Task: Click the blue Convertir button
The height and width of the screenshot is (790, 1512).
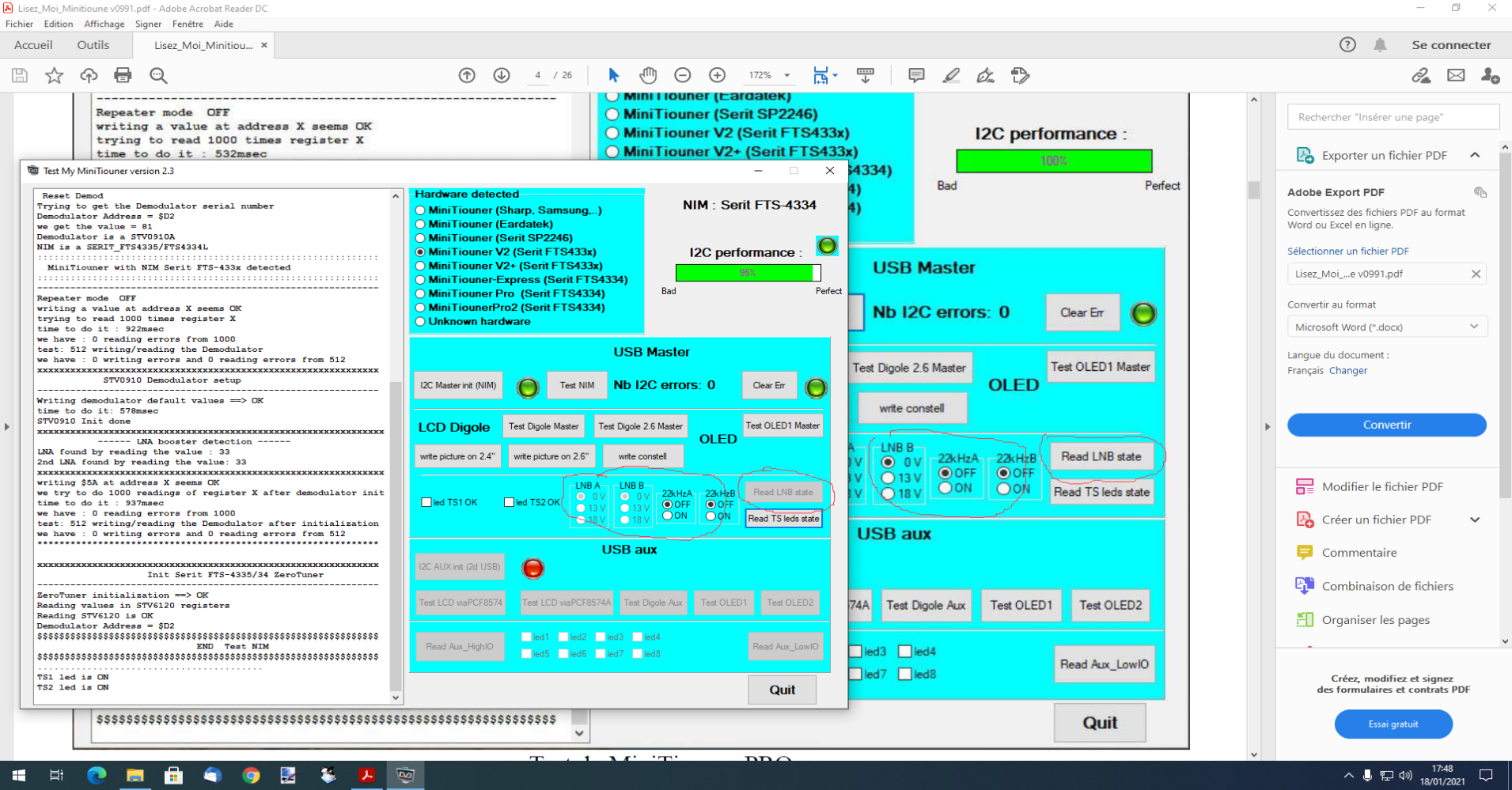Action: 1386,425
